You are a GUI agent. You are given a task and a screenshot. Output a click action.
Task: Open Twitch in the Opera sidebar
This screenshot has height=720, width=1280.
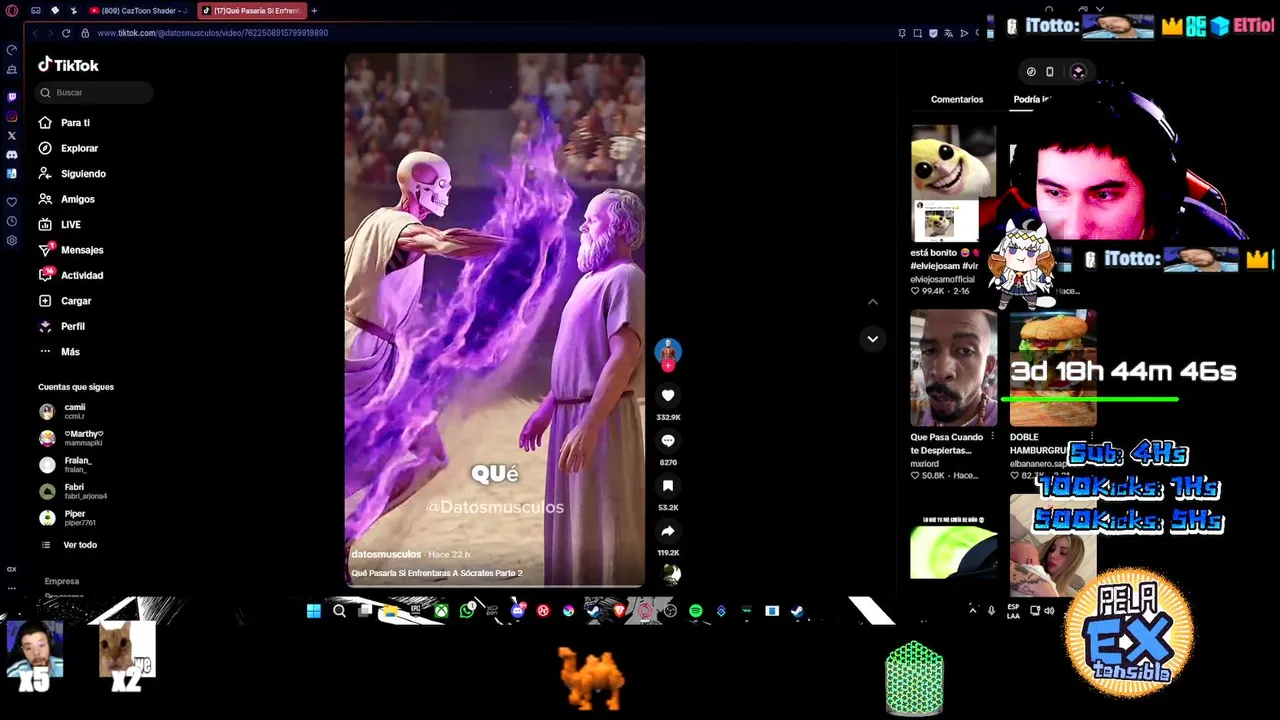click(12, 97)
